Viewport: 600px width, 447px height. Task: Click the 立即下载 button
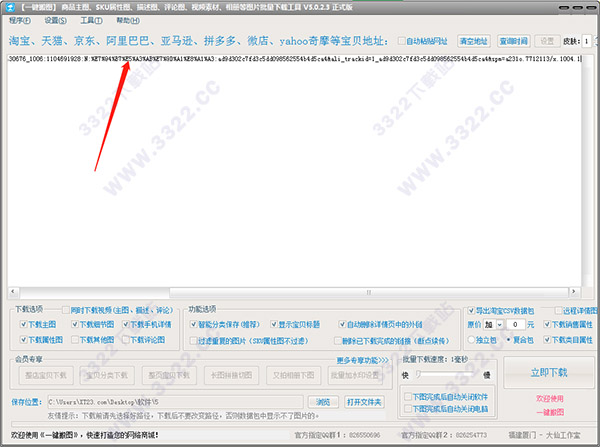(549, 372)
